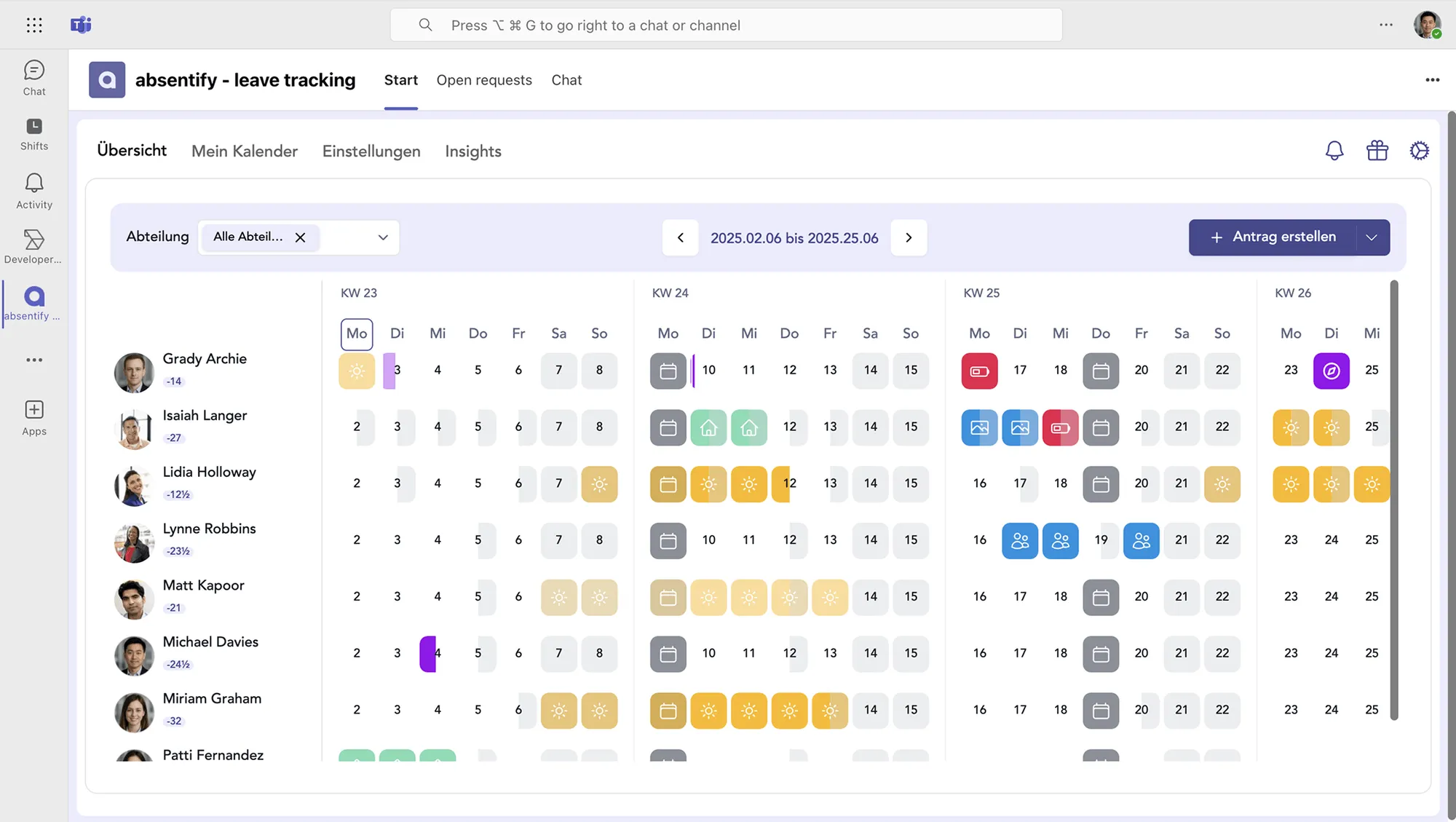1456x822 pixels.
Task: Click the gift box icon
Action: tap(1377, 151)
